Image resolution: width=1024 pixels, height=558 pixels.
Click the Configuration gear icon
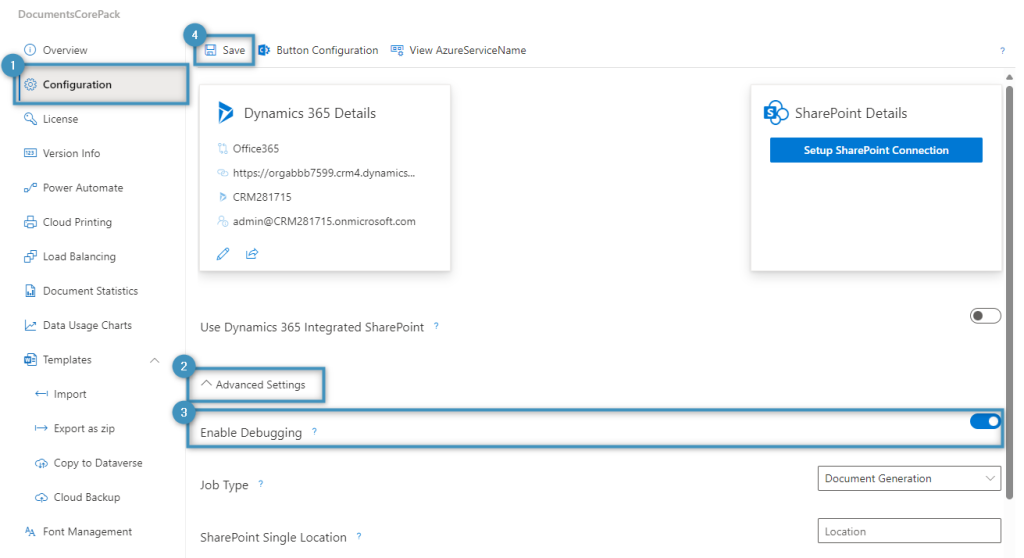click(x=30, y=84)
